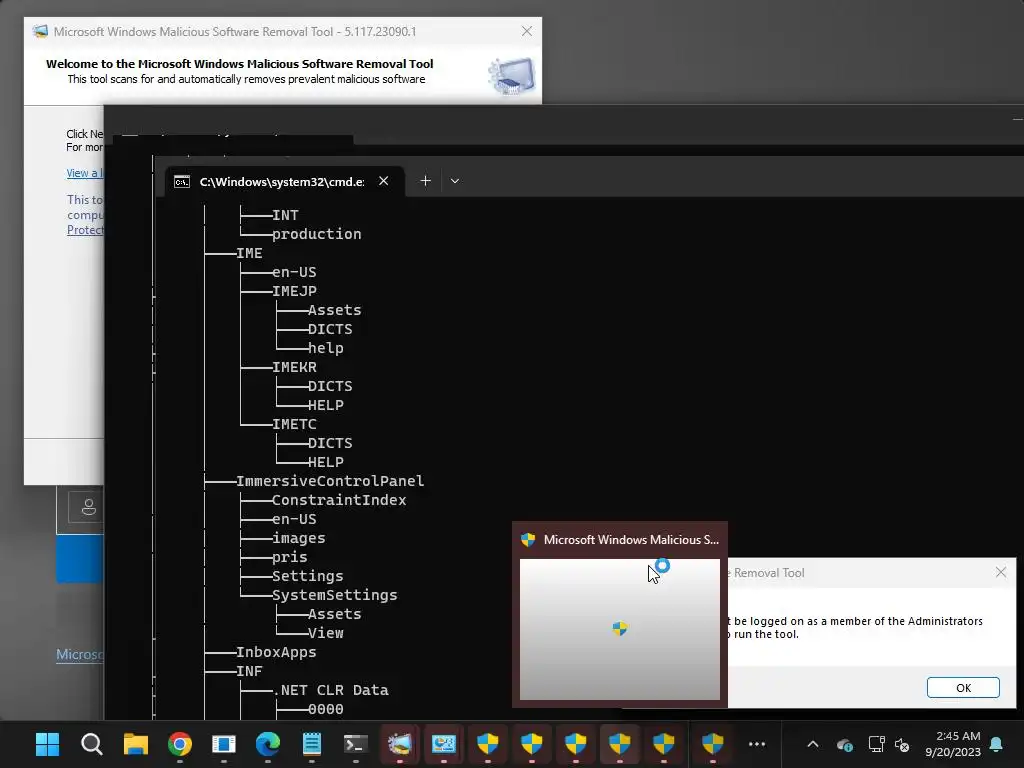Click the 'pris' entry in terminal
This screenshot has height=768, width=1024.
[289, 557]
